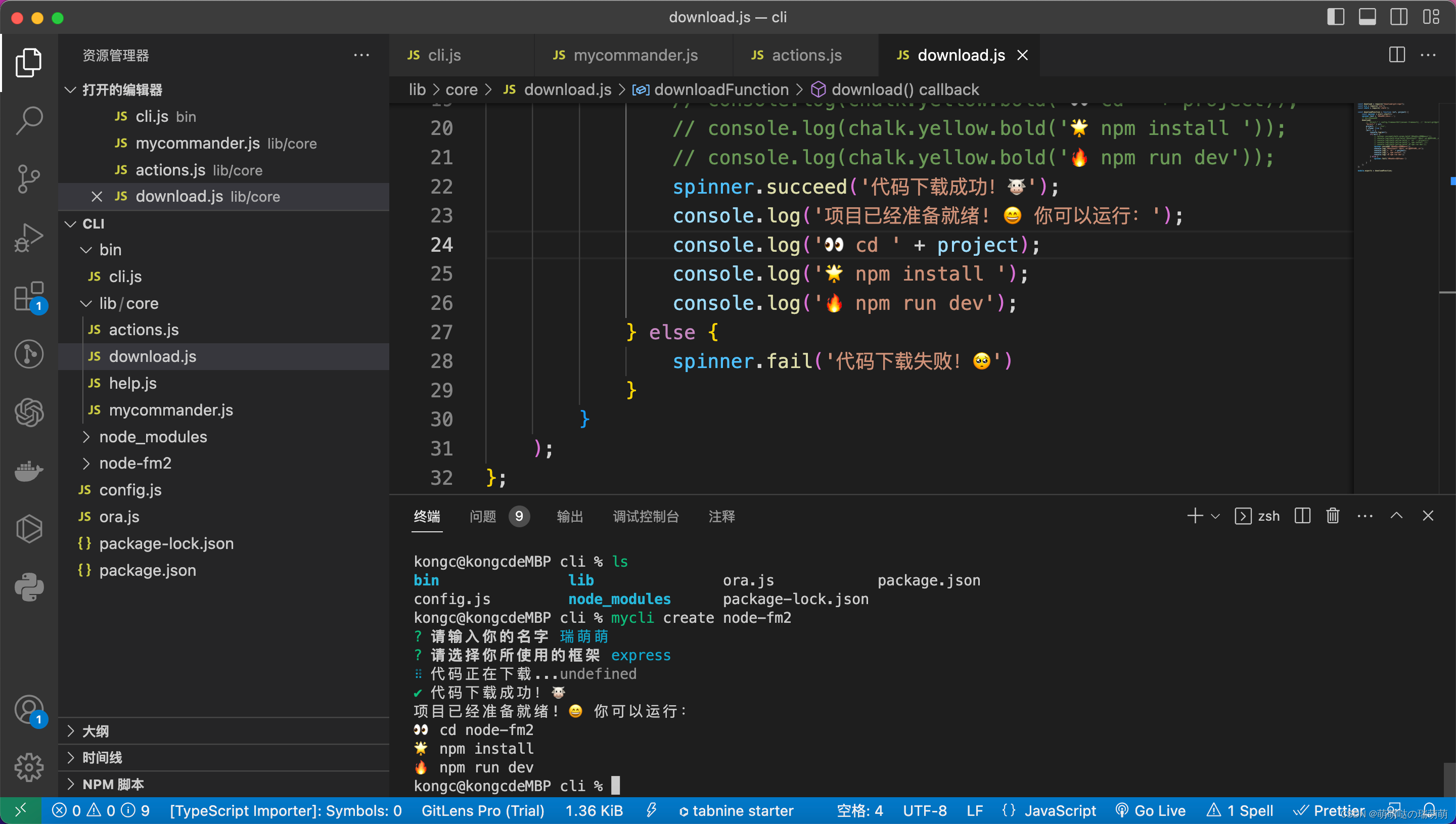1456x824 pixels.
Task: Open the GitLens activity bar icon
Action: point(29,355)
